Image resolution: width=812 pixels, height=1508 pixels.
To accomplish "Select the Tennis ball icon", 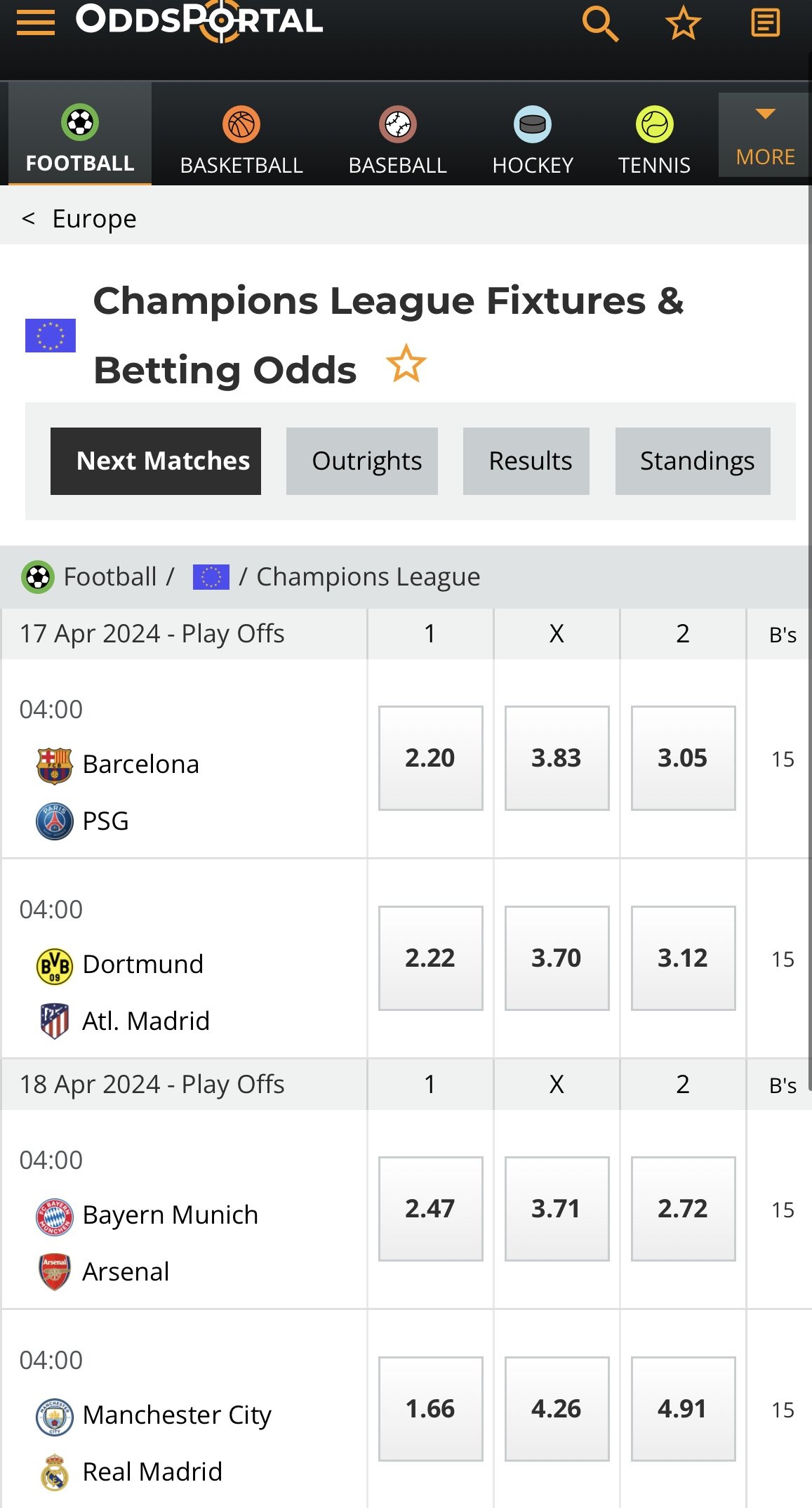I will 654,125.
